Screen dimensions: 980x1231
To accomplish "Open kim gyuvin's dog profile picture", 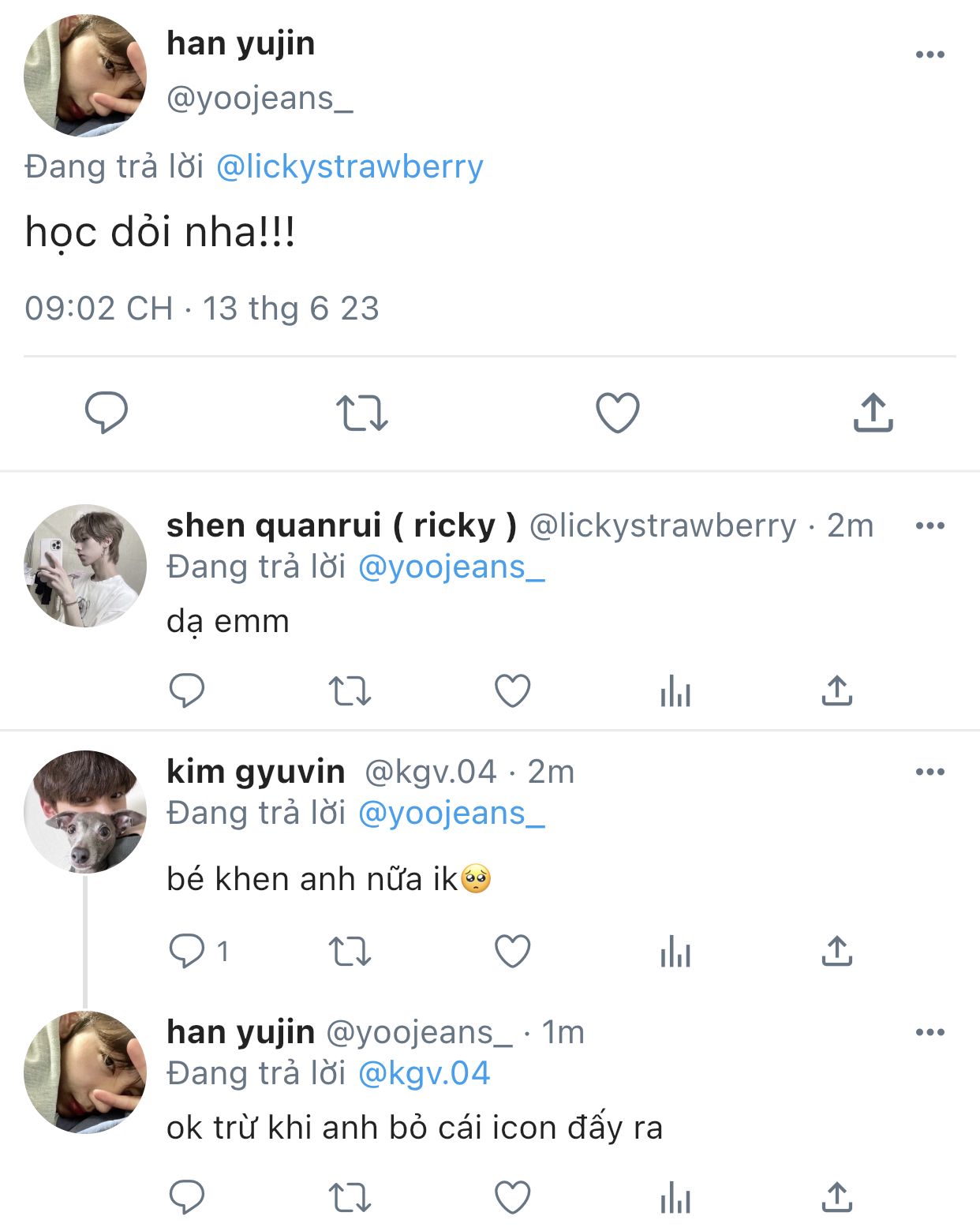I will (85, 812).
